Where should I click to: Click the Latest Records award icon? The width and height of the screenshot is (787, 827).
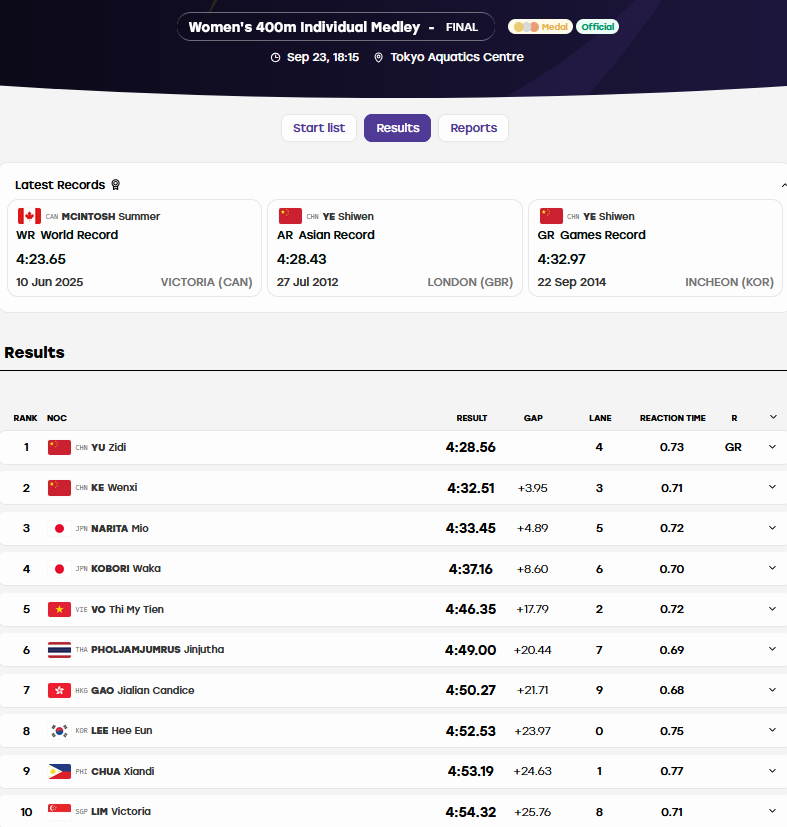pyautogui.click(x=116, y=185)
